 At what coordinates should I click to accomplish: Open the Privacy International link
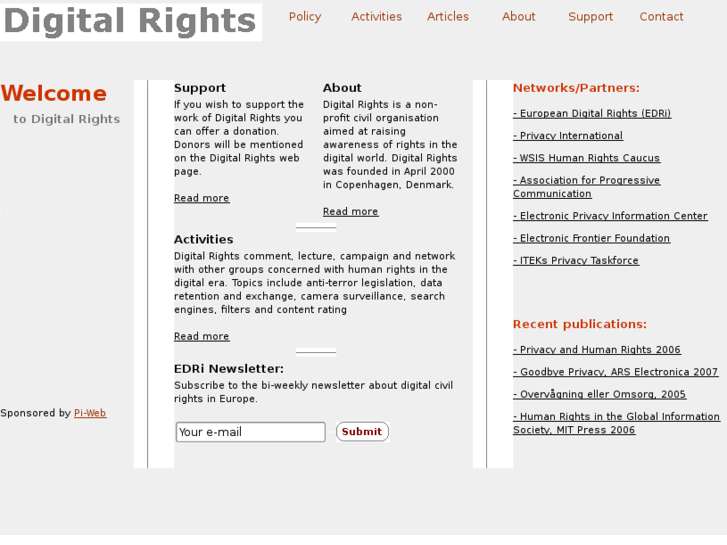pos(568,136)
